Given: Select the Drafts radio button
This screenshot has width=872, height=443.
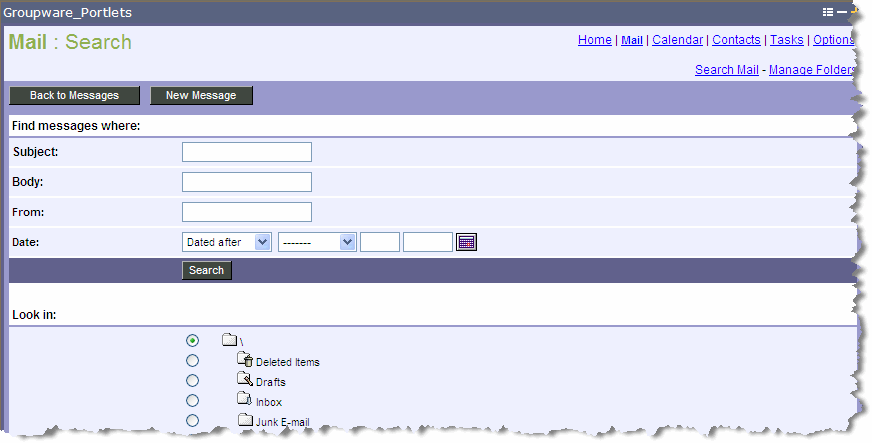Looking at the screenshot, I should tap(192, 380).
